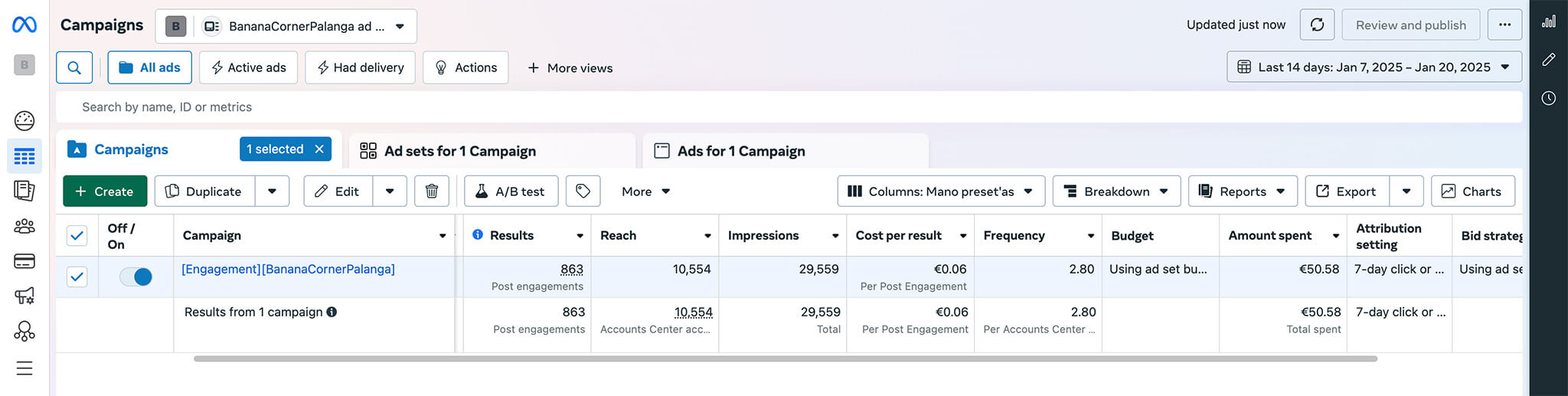Click the Frequency column header
The image size is (1568, 396).
[1014, 235]
